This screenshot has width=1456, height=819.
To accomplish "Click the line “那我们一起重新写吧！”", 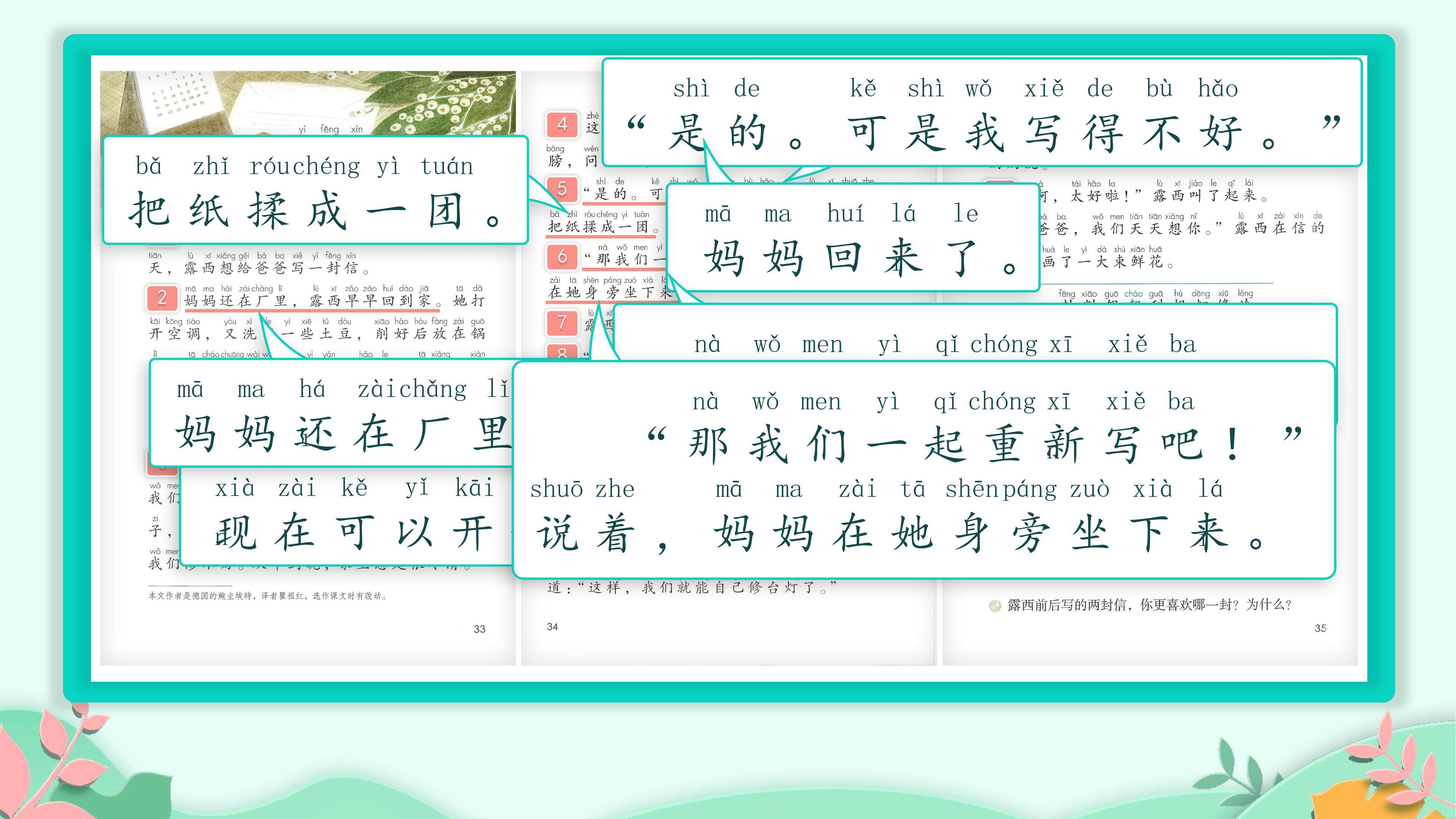I will 974,444.
